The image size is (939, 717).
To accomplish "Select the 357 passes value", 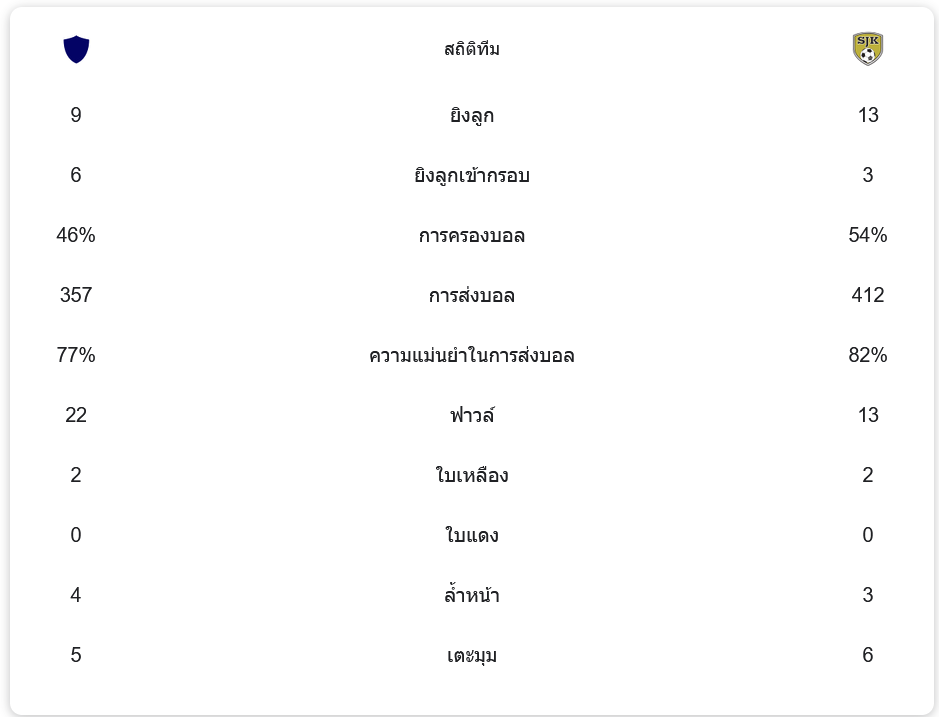I will [76, 295].
